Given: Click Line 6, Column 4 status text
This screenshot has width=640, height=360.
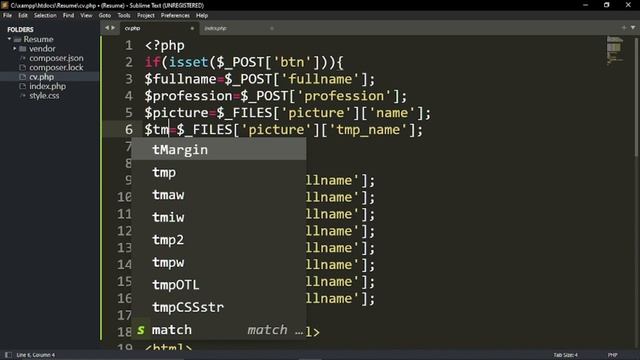Looking at the screenshot, I should 36,355.
